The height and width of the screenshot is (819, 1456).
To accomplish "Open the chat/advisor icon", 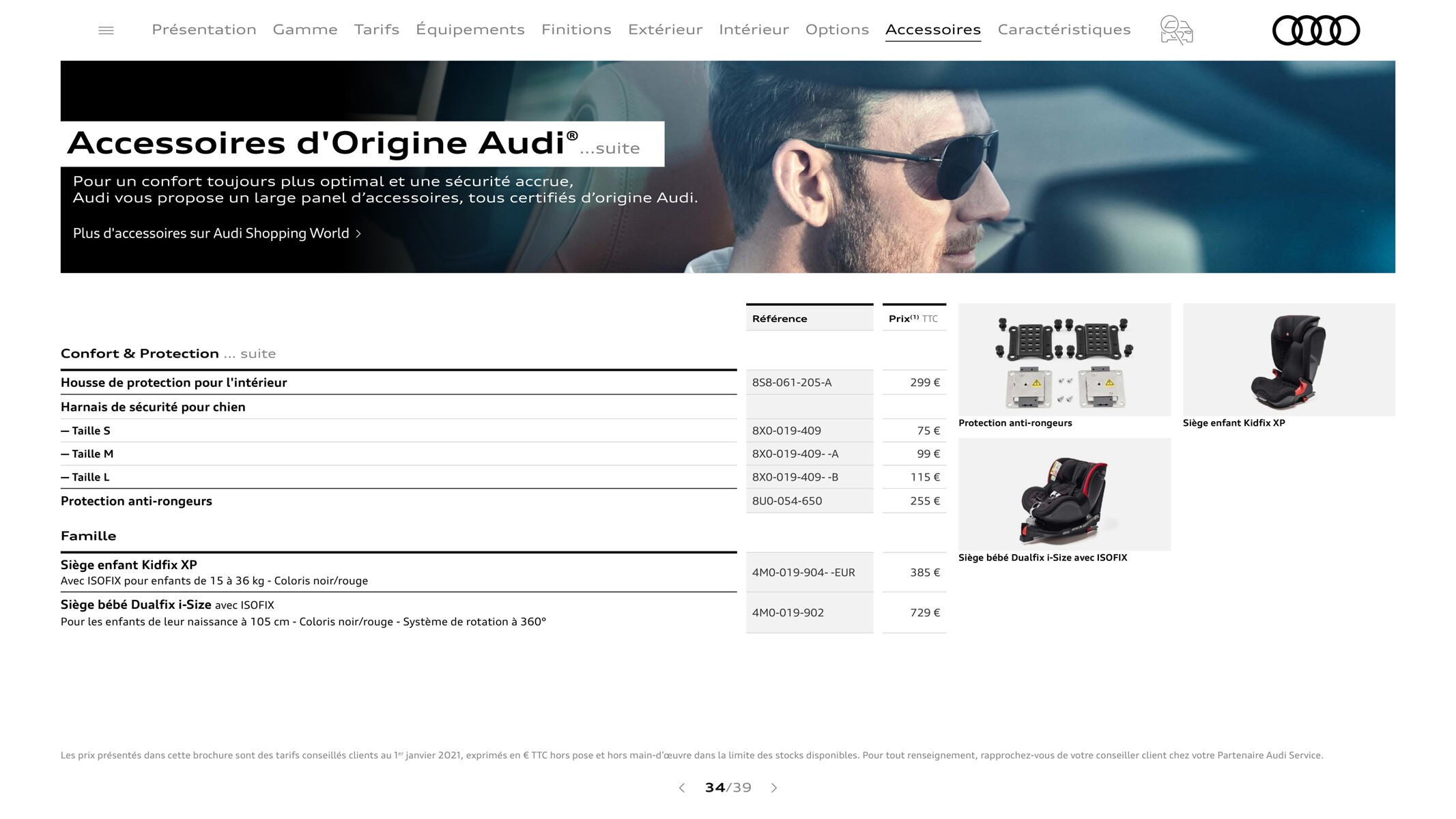I will pyautogui.click(x=1175, y=29).
